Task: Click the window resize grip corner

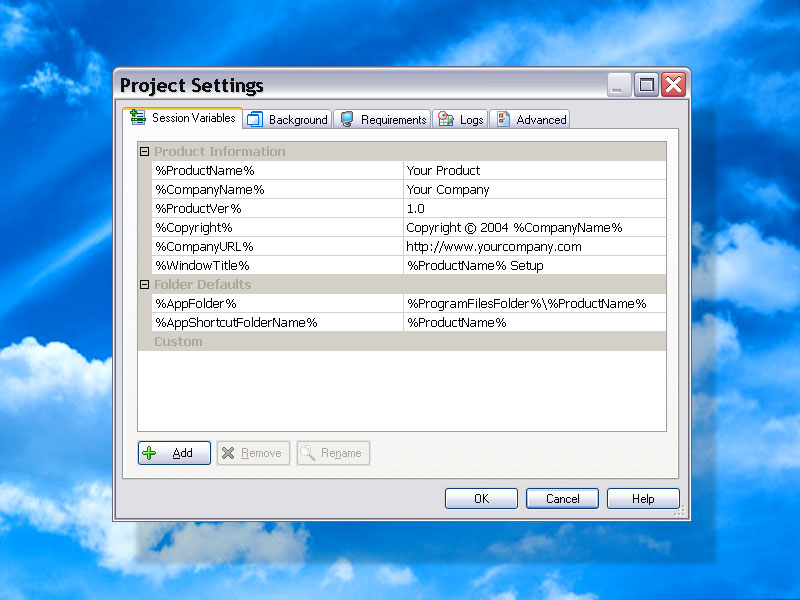Action: pyautogui.click(x=680, y=511)
